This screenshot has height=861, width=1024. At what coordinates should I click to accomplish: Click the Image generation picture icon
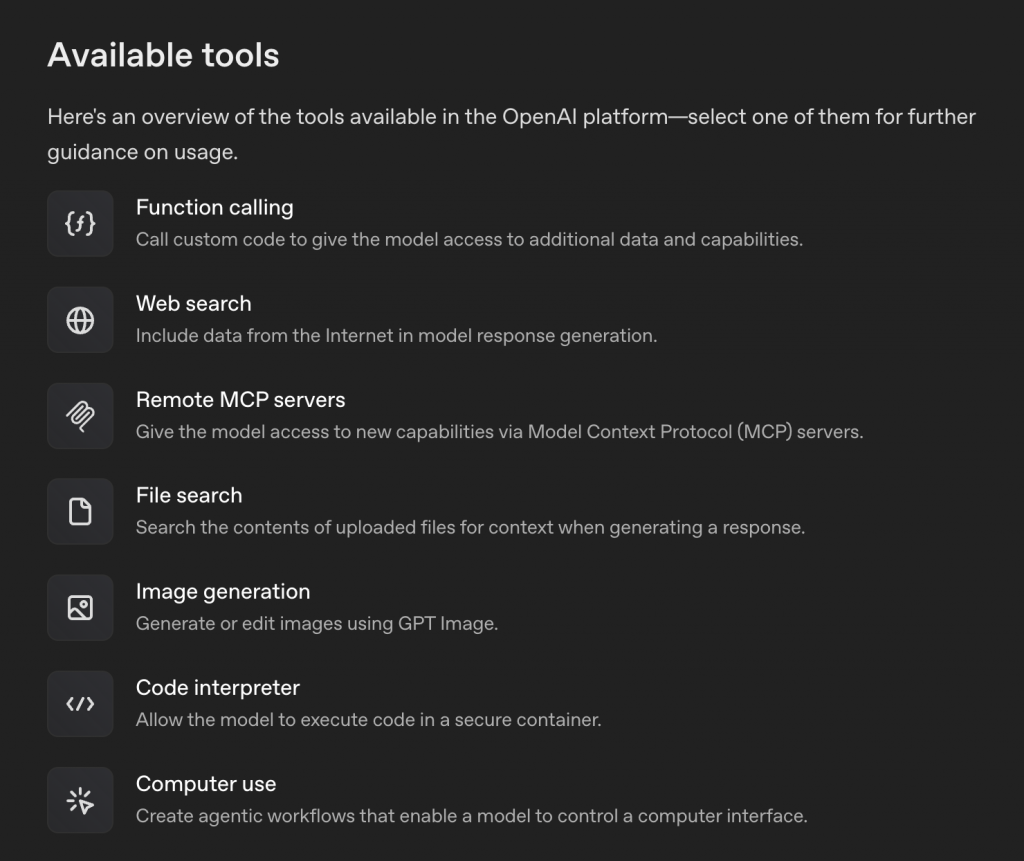80,608
